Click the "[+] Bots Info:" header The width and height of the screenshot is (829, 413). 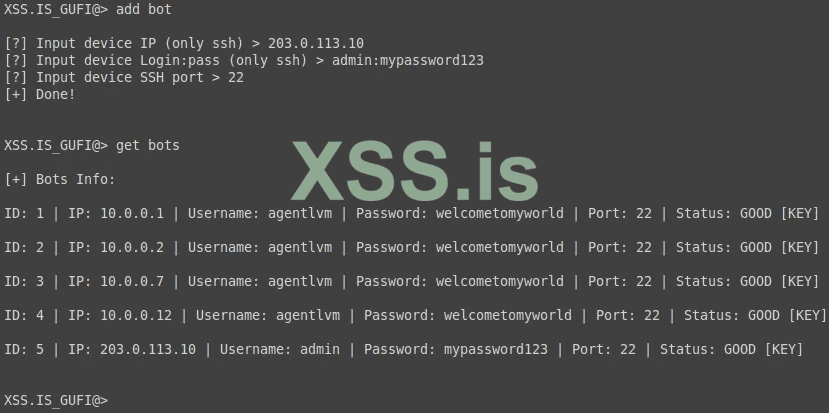(60, 179)
